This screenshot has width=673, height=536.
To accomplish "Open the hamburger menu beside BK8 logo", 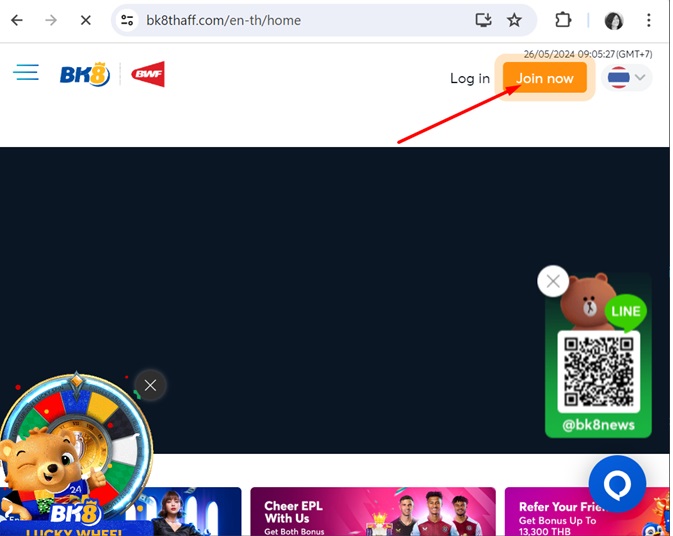I will point(26,73).
